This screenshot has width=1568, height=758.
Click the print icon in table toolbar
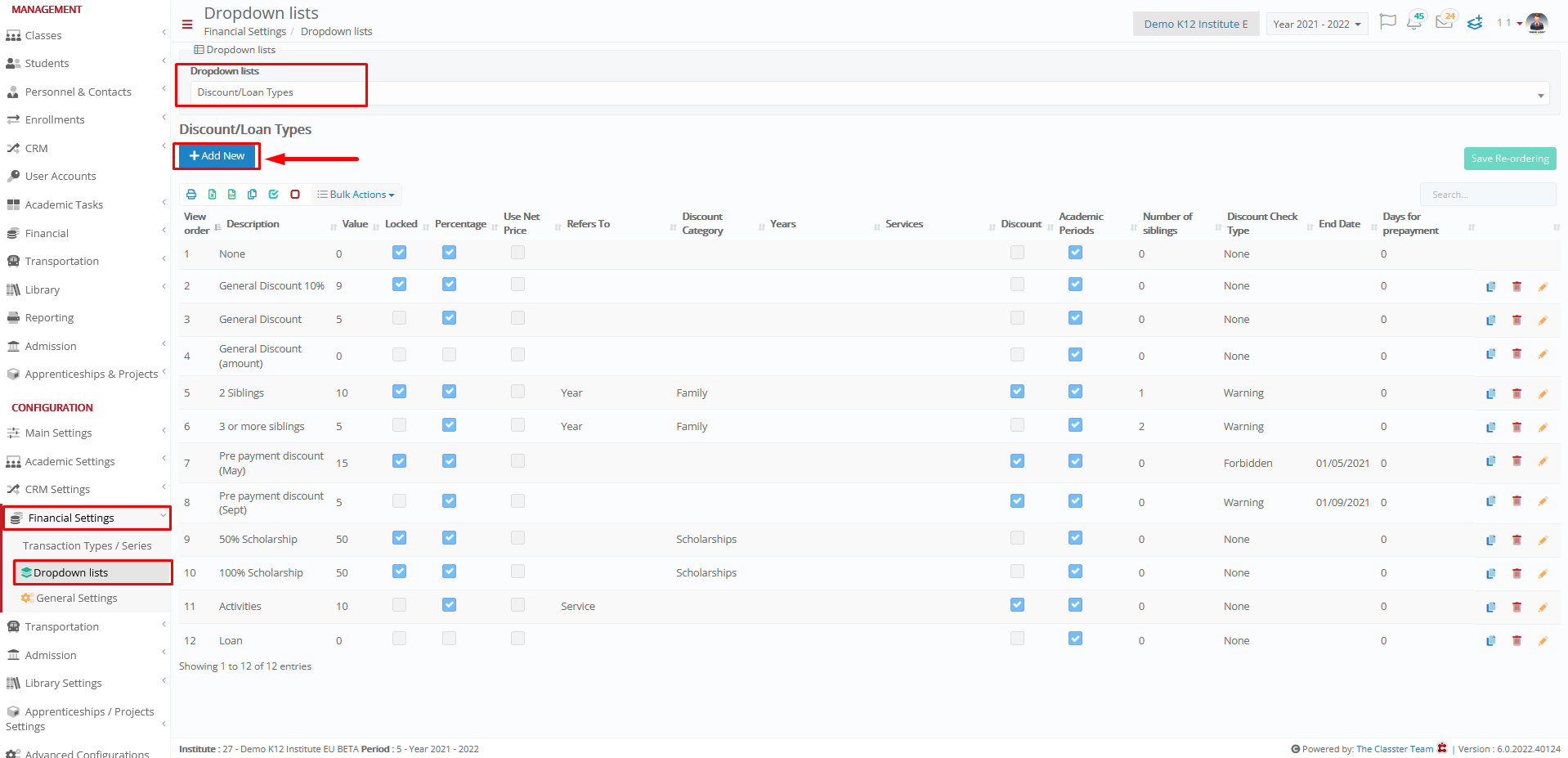(191, 195)
